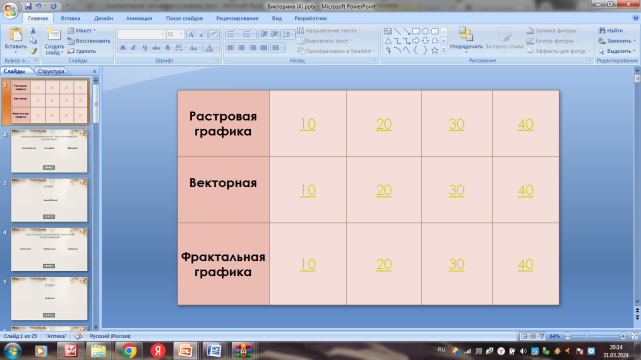
Task: Open the Макет layout dropdown
Action: [x=82, y=30]
